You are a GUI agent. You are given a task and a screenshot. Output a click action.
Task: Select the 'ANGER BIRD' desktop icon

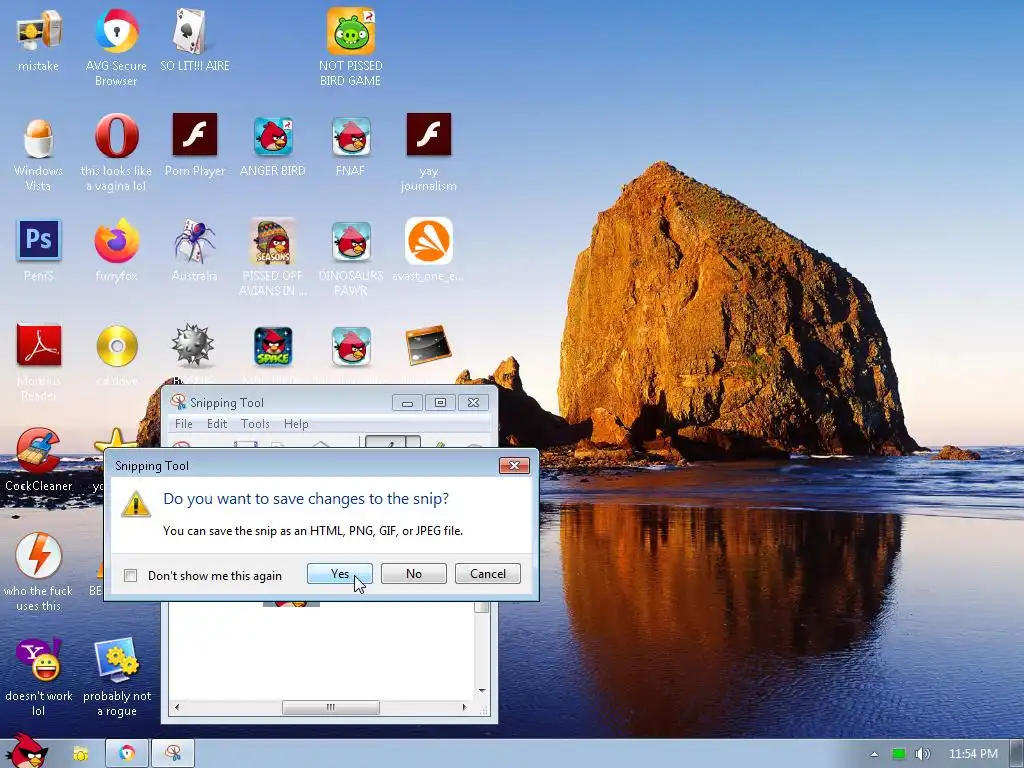(273, 147)
